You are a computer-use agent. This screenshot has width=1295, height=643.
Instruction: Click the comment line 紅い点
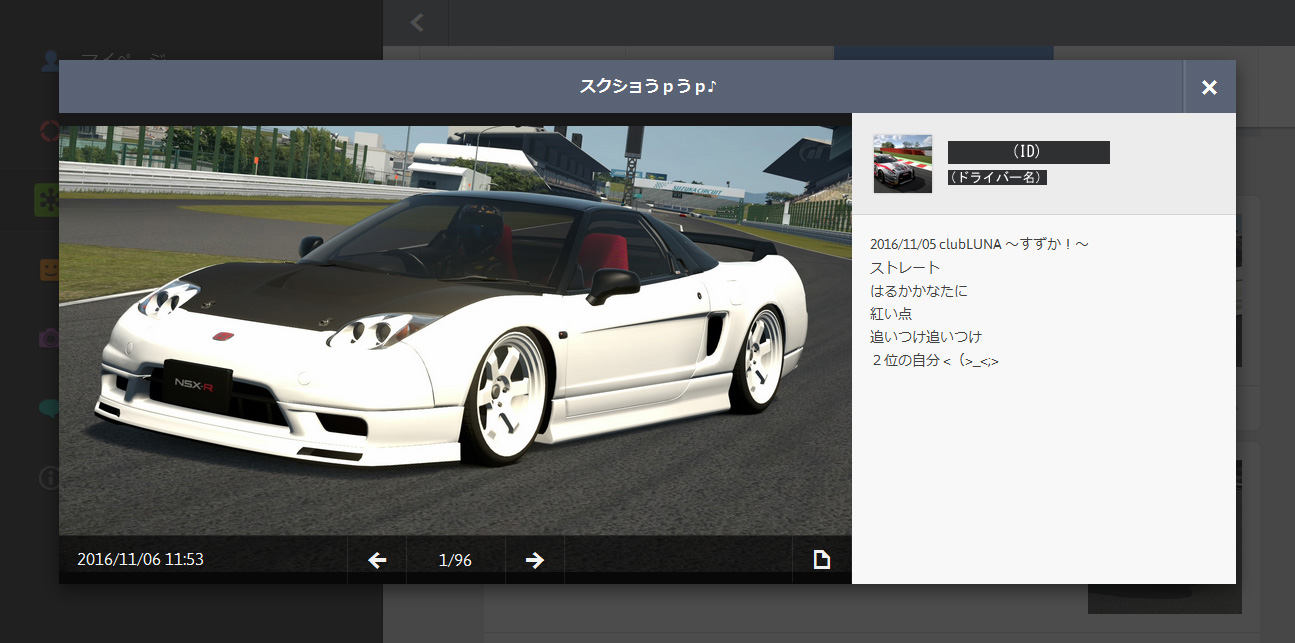(891, 313)
